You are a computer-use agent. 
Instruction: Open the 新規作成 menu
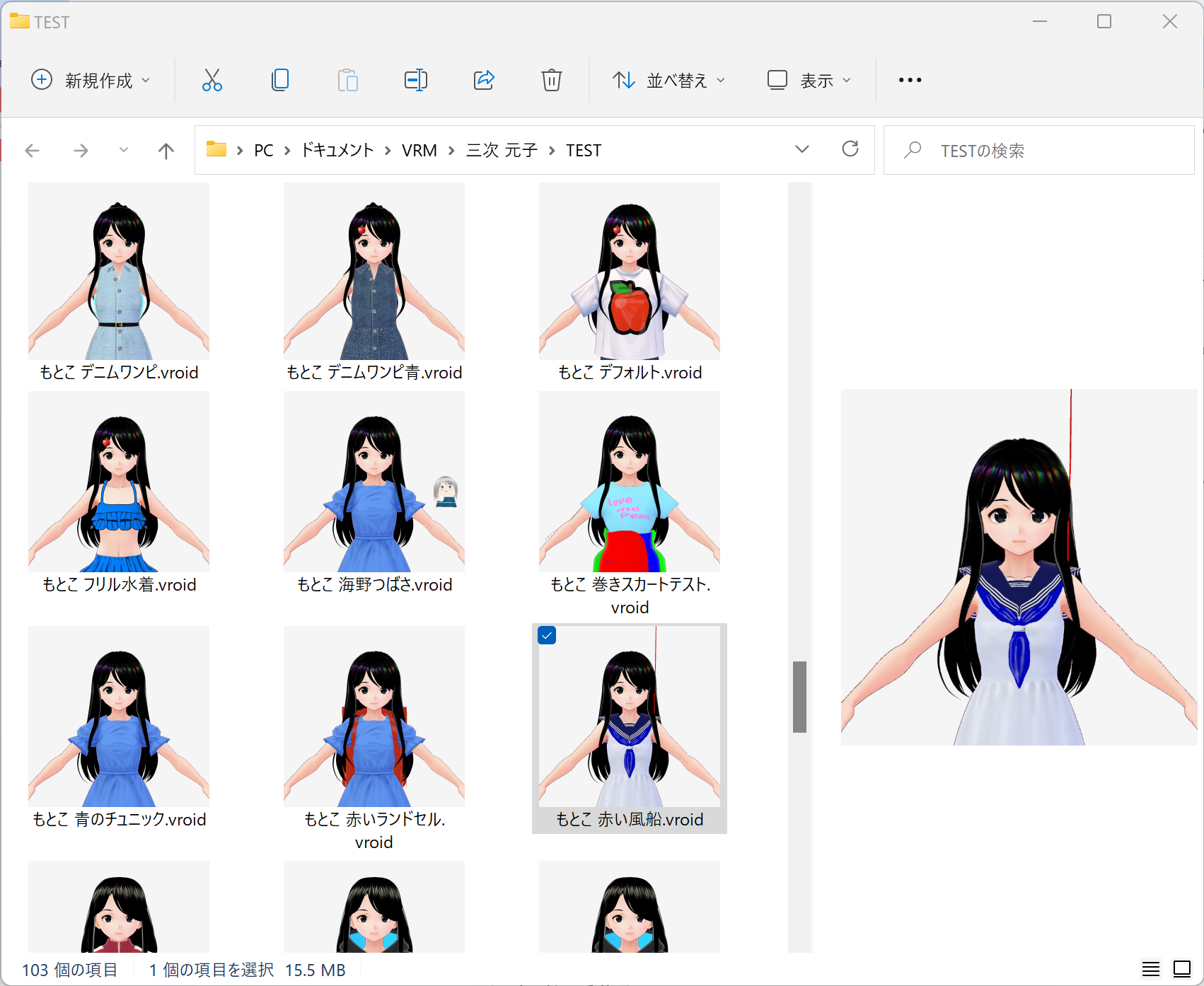pos(91,80)
